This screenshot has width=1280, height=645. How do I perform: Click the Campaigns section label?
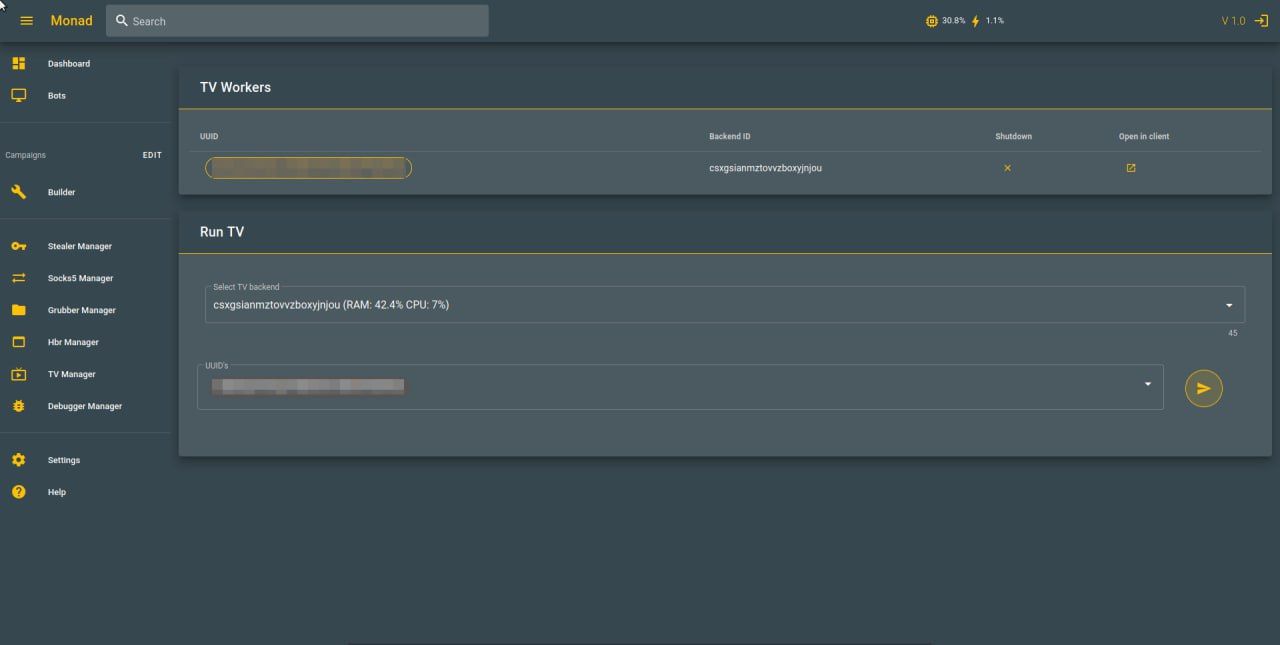tap(26, 155)
